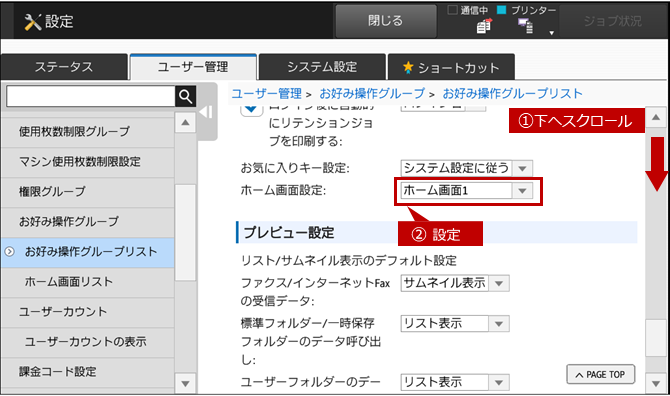Click the communication status icon
The width and height of the screenshot is (670, 396).
(484, 26)
